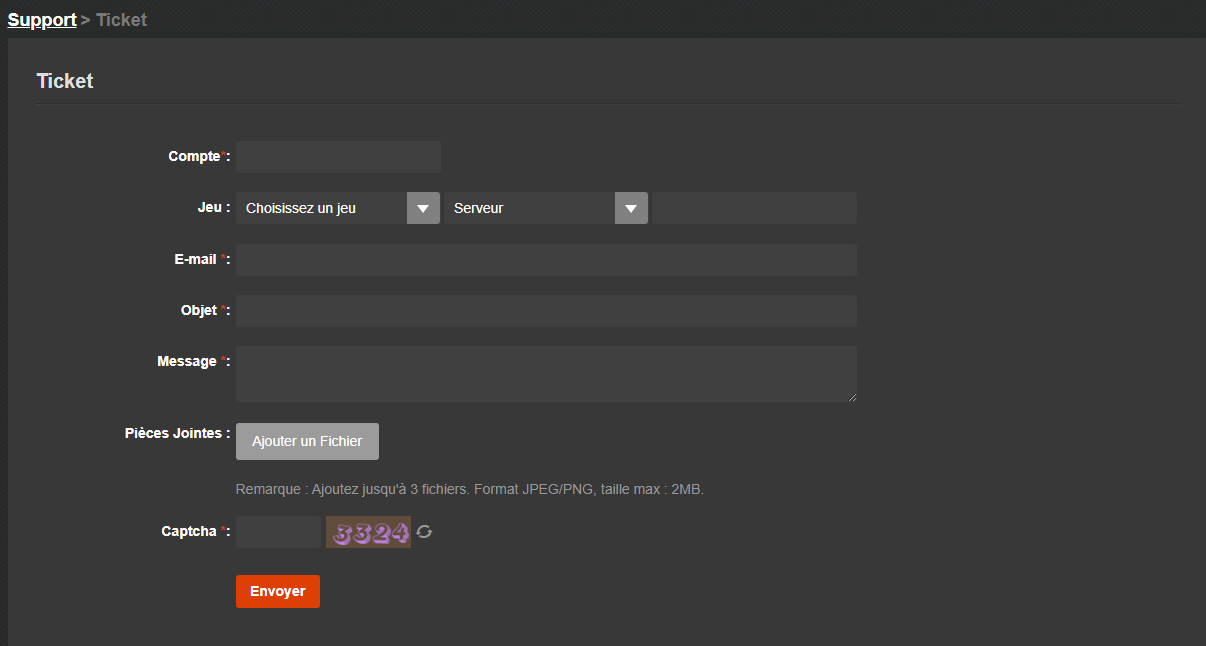
Task: Click the Ticket breadcrumb item
Action: 122,20
